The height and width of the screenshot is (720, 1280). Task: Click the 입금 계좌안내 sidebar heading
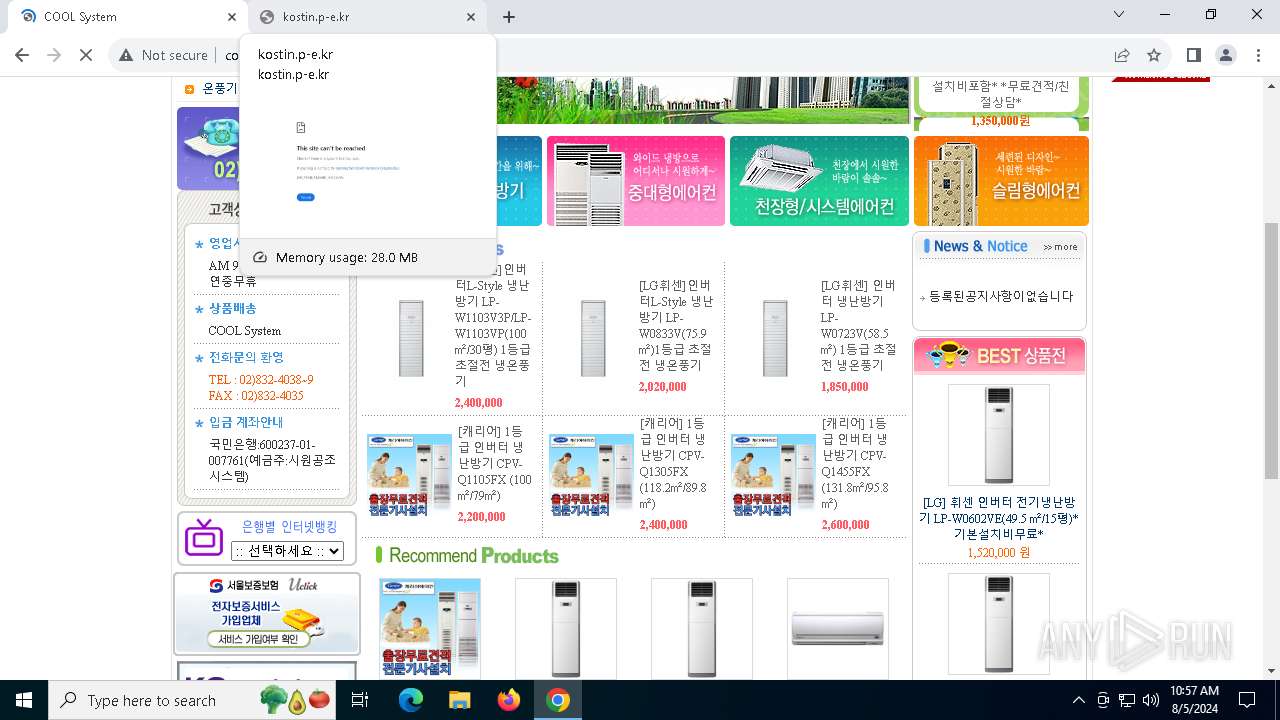tap(246, 422)
